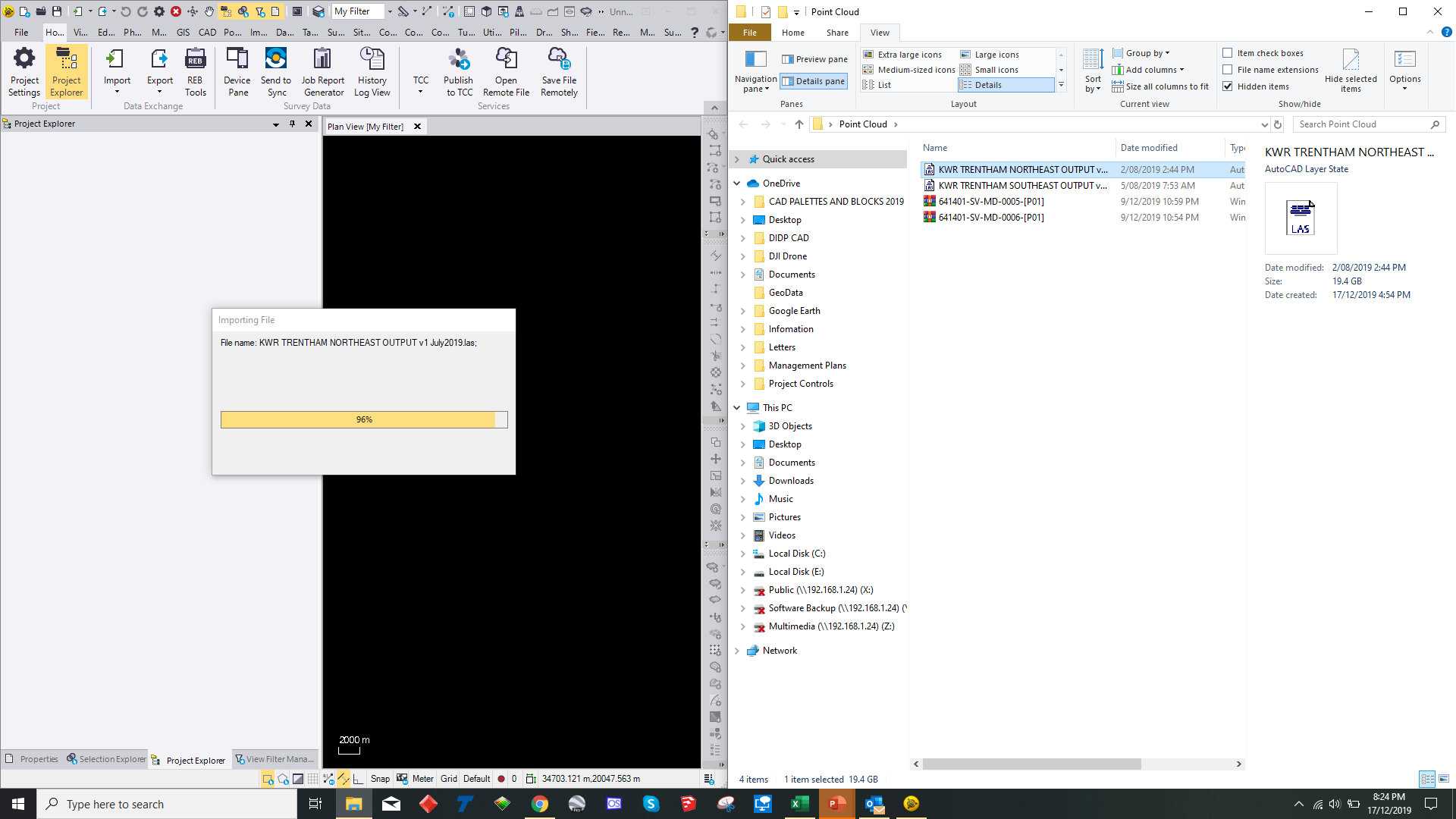
Task: Click Size all columns to fit
Action: click(1160, 86)
